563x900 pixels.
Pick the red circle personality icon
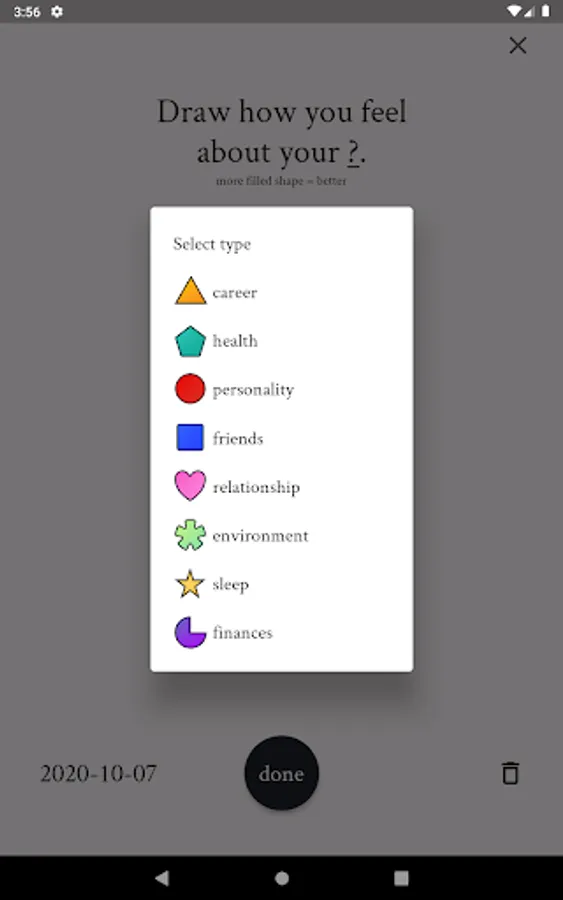click(x=190, y=389)
